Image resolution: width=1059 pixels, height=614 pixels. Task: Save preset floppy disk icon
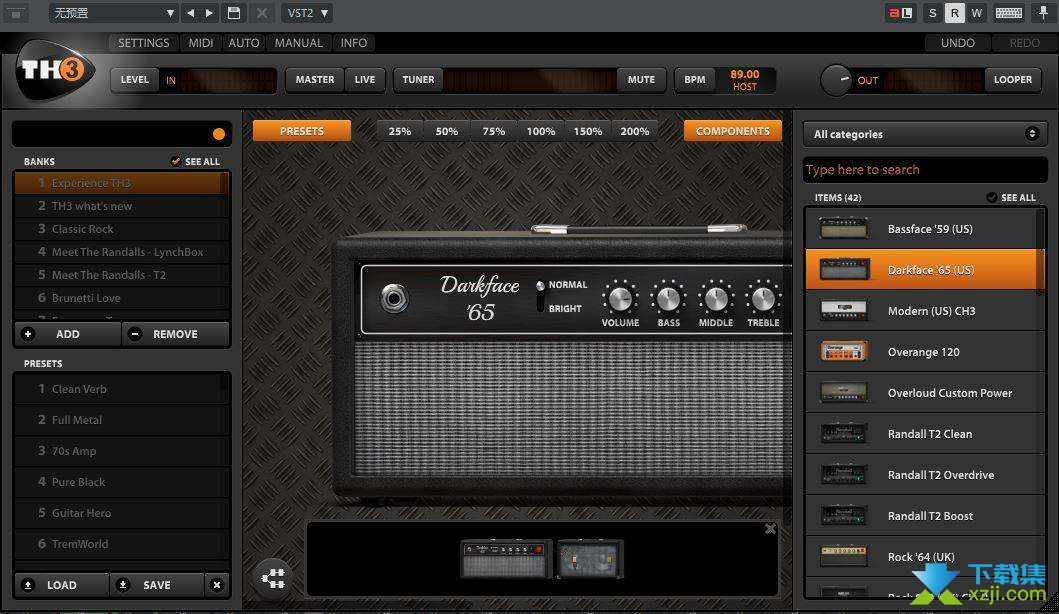coord(234,13)
